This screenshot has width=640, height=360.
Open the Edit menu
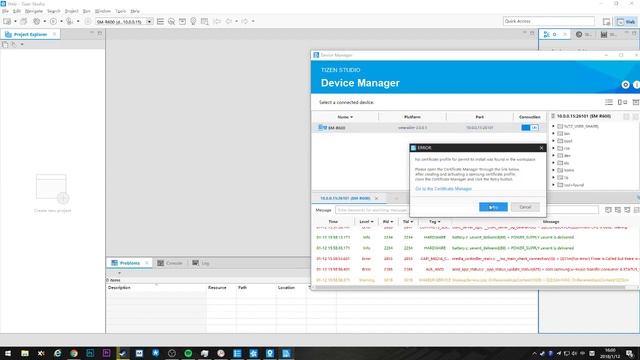(17, 11)
